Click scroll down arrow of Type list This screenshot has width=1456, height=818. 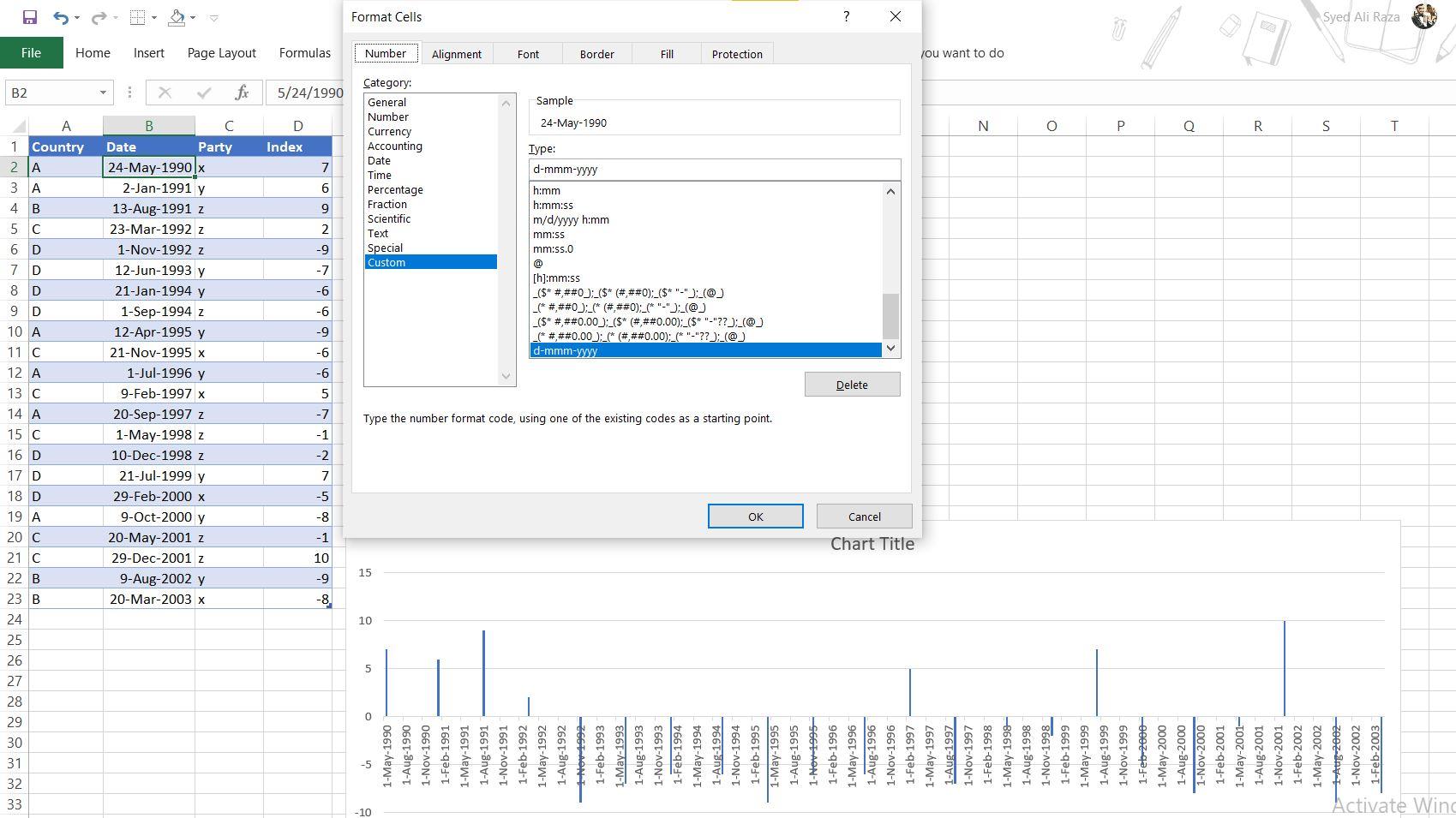tap(890, 348)
